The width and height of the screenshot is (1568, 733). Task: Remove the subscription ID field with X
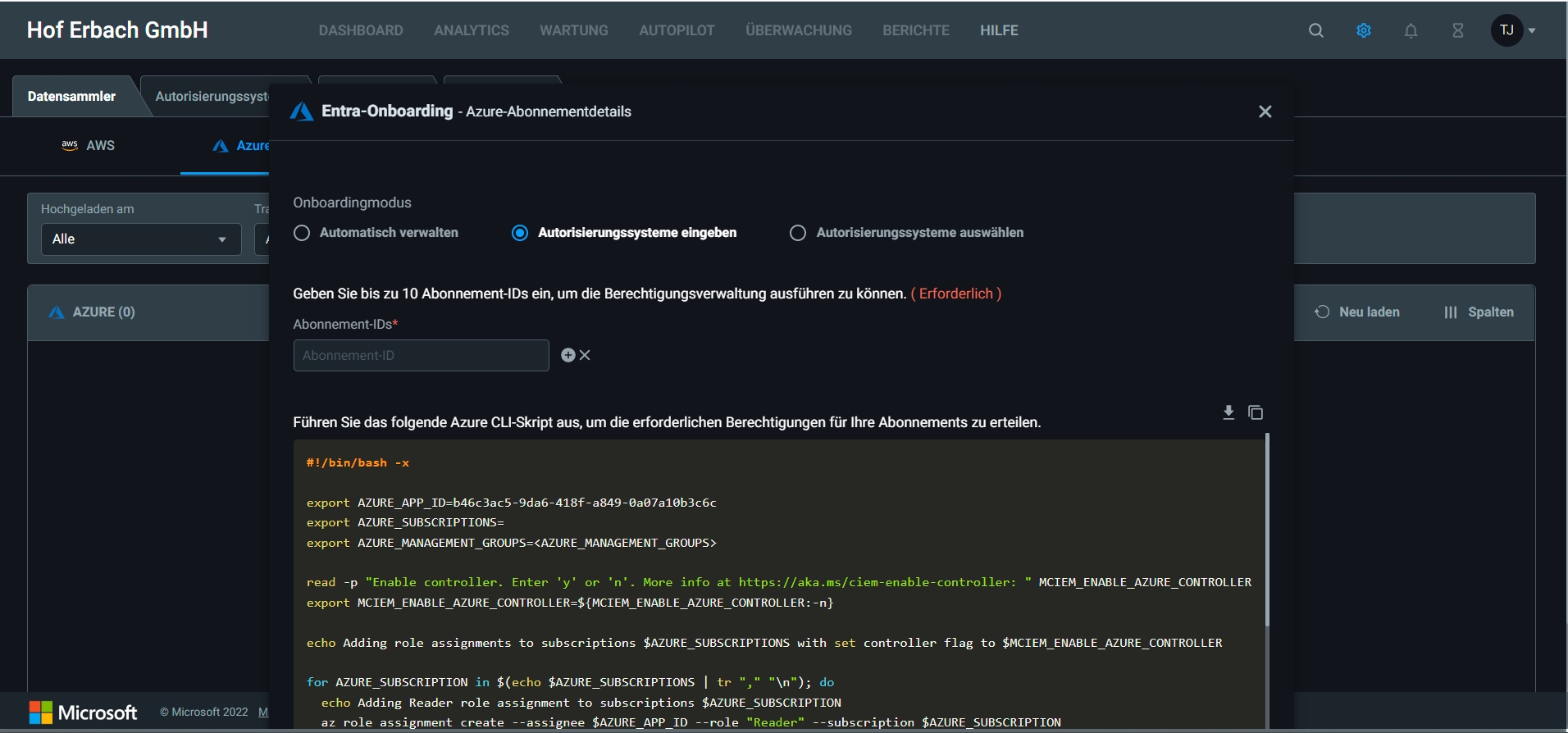[585, 355]
